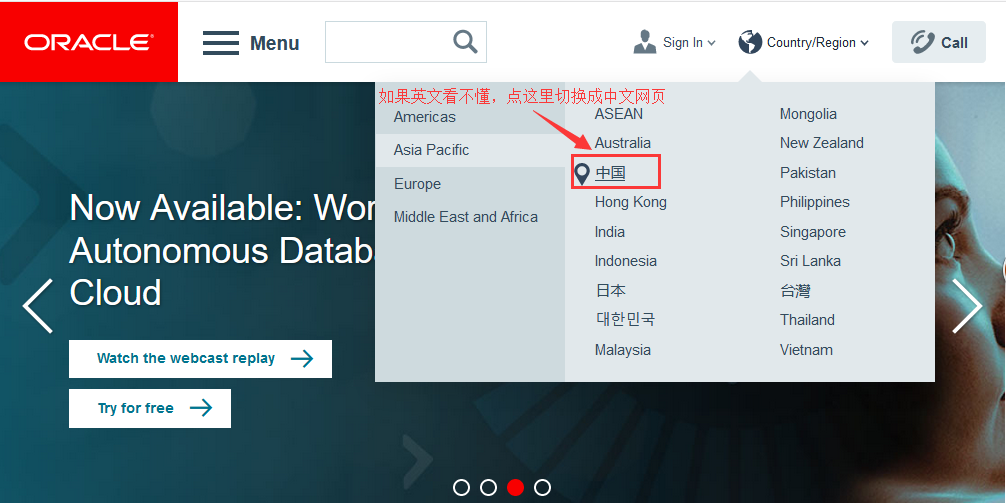Choose Pakistan from the country list
The image size is (1006, 503).
tap(808, 173)
